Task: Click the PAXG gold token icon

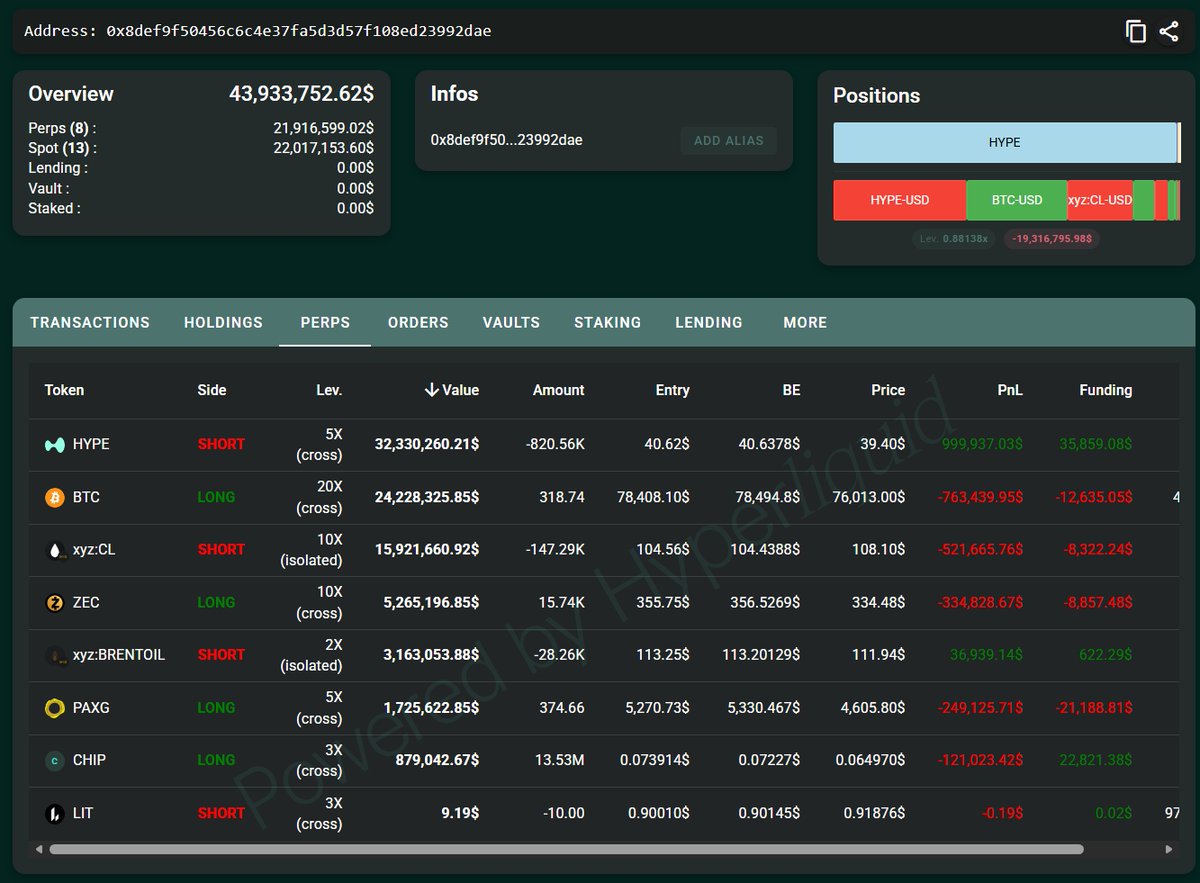Action: coord(55,708)
